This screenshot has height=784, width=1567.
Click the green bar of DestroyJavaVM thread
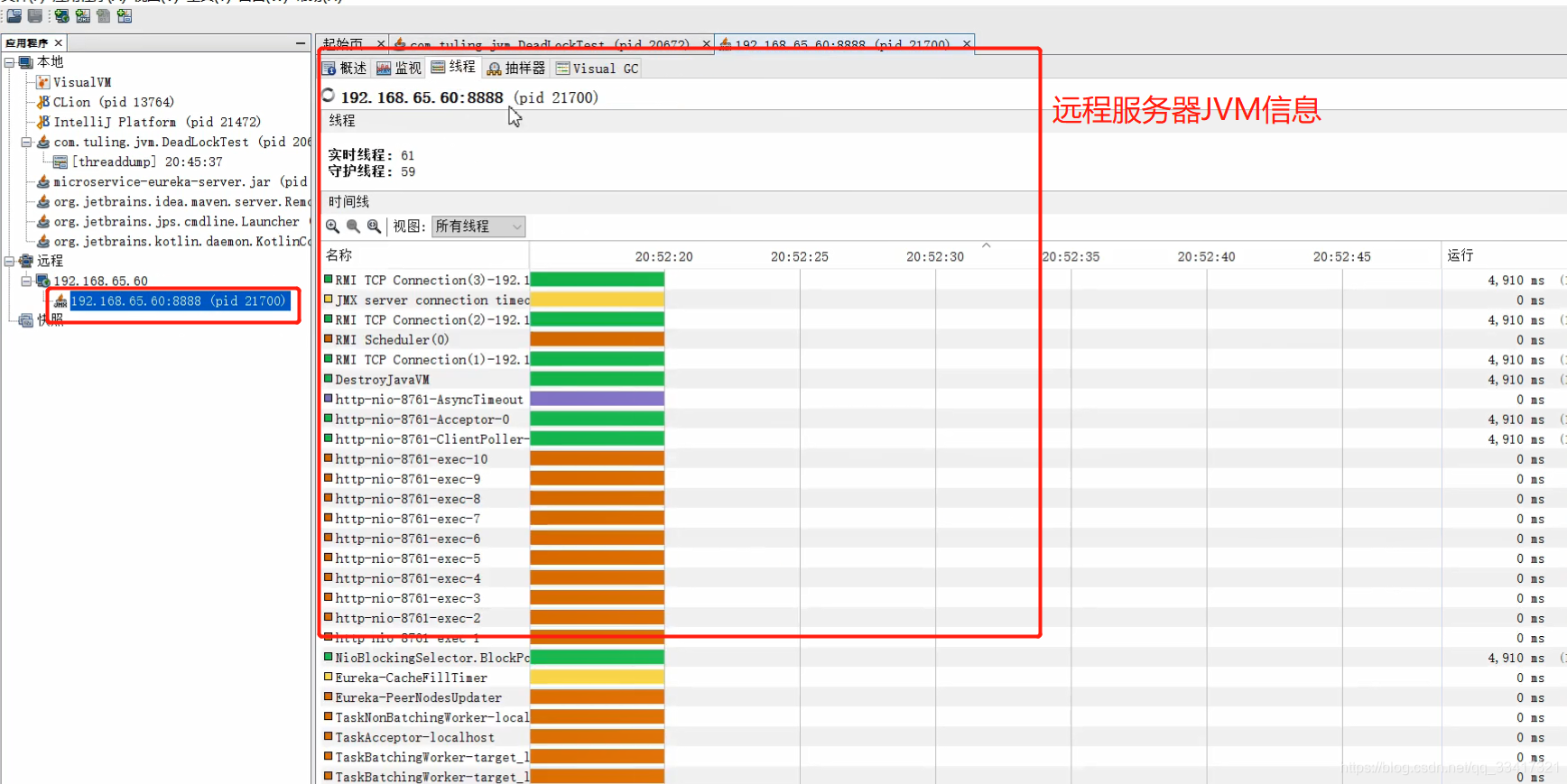point(597,380)
